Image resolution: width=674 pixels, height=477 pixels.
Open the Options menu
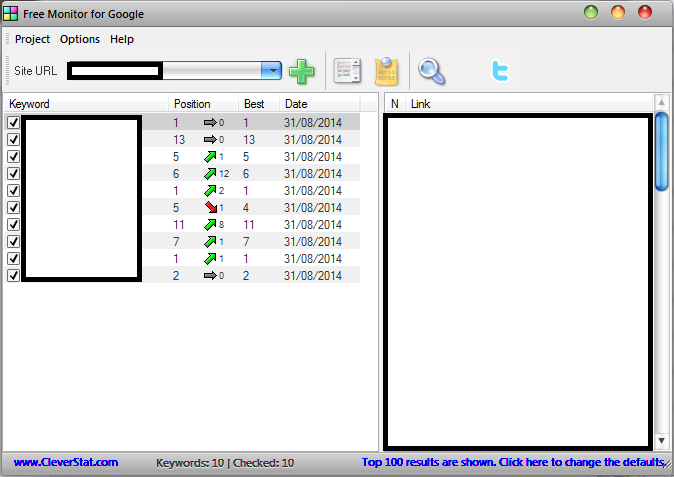tap(80, 39)
